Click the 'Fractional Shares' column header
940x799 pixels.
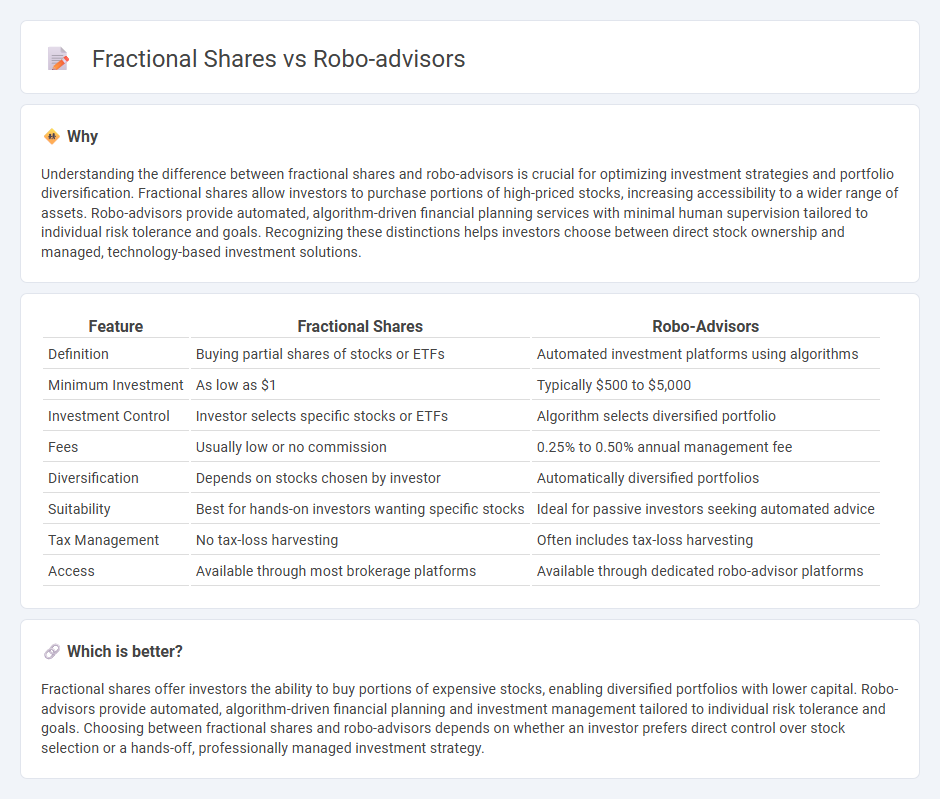tap(360, 326)
